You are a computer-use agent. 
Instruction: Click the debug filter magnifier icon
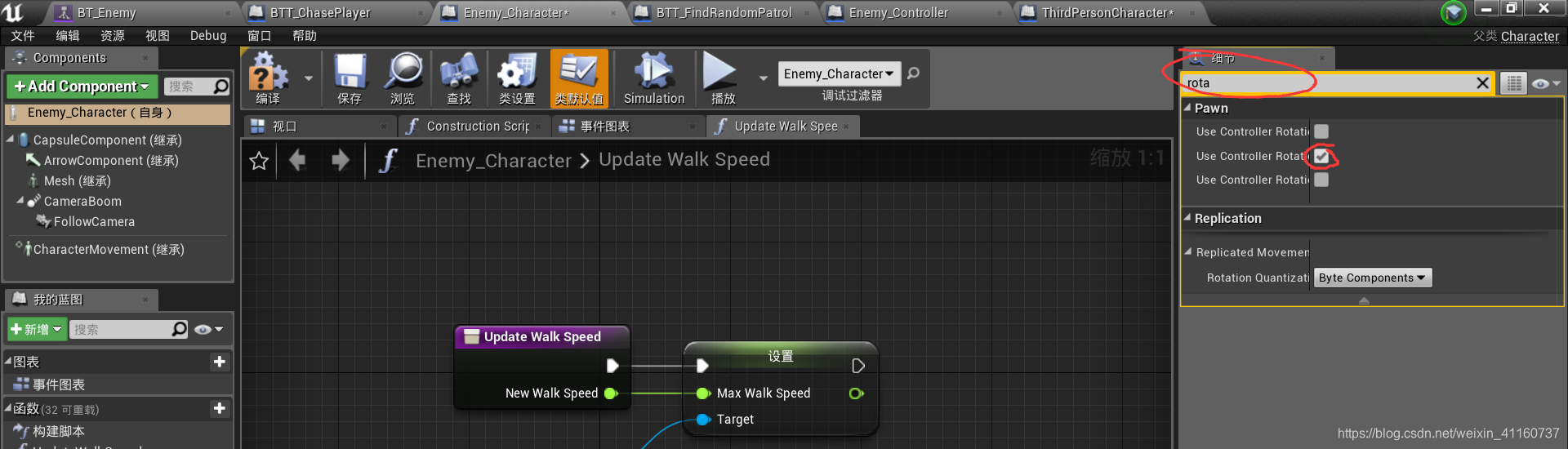coord(914,73)
